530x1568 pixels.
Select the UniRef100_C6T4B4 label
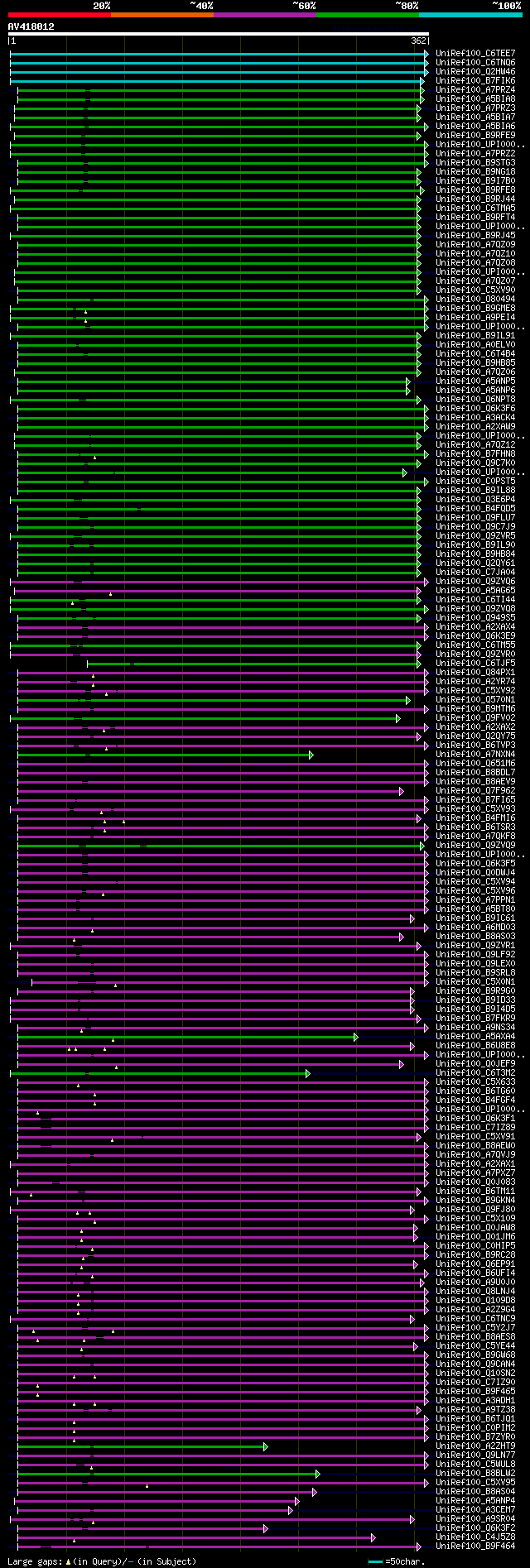(475, 354)
